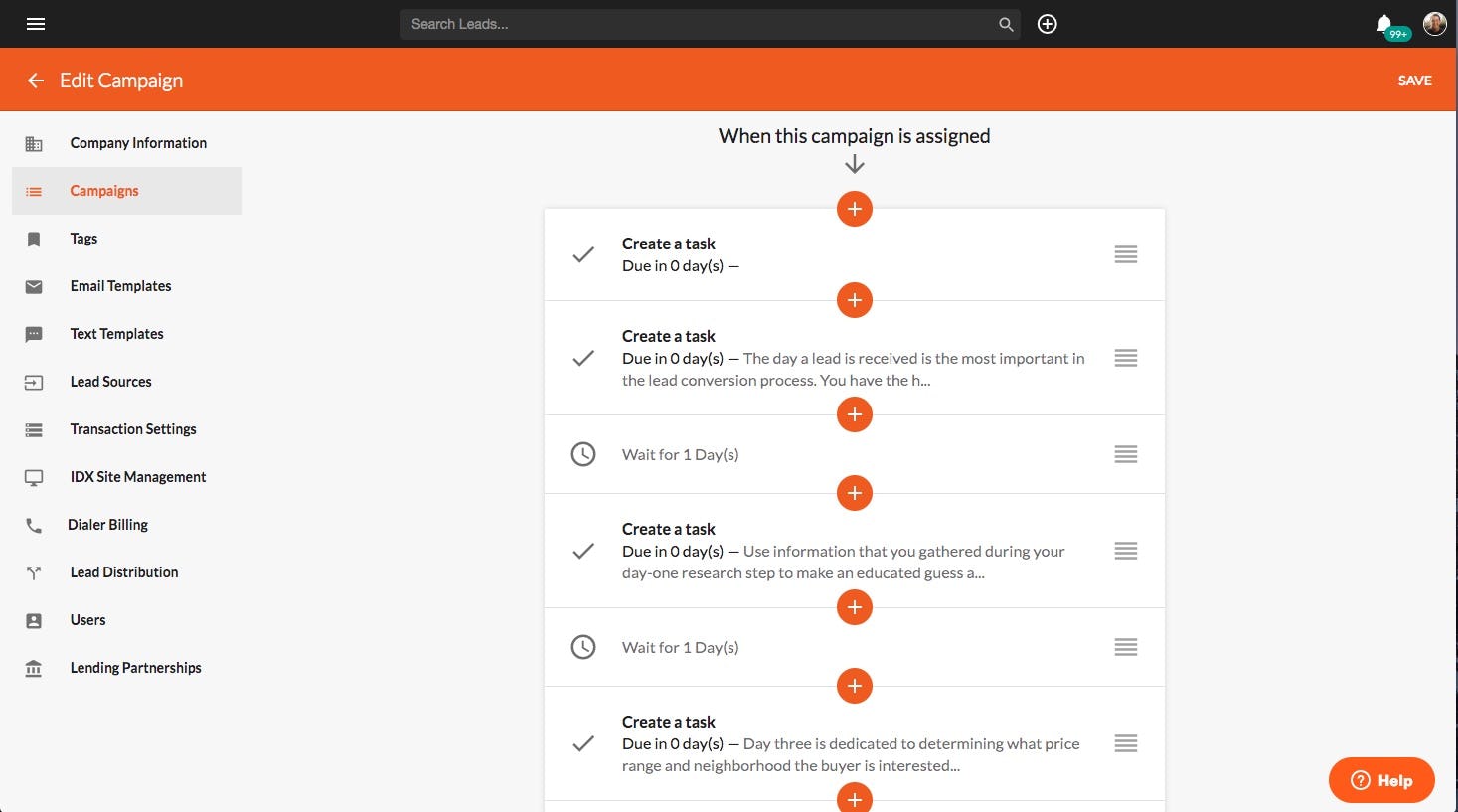Viewport: 1458px width, 812px height.
Task: Focus the Search Leads field
Action: click(696, 24)
